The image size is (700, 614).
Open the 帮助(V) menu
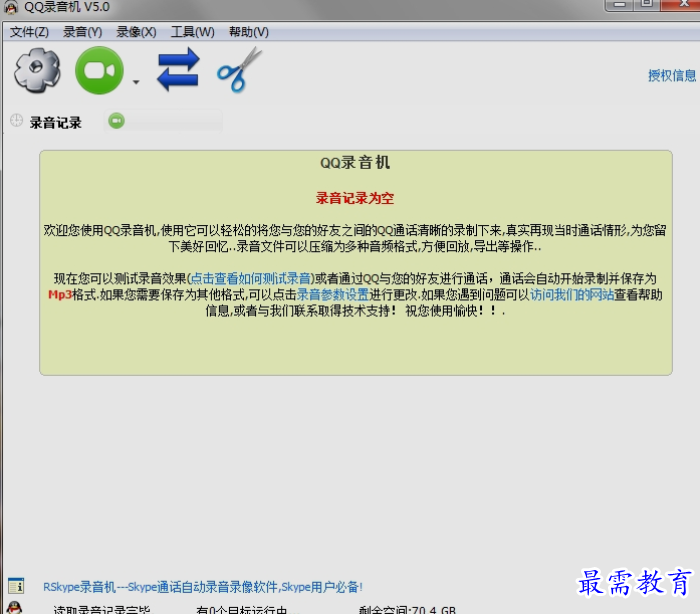point(249,32)
